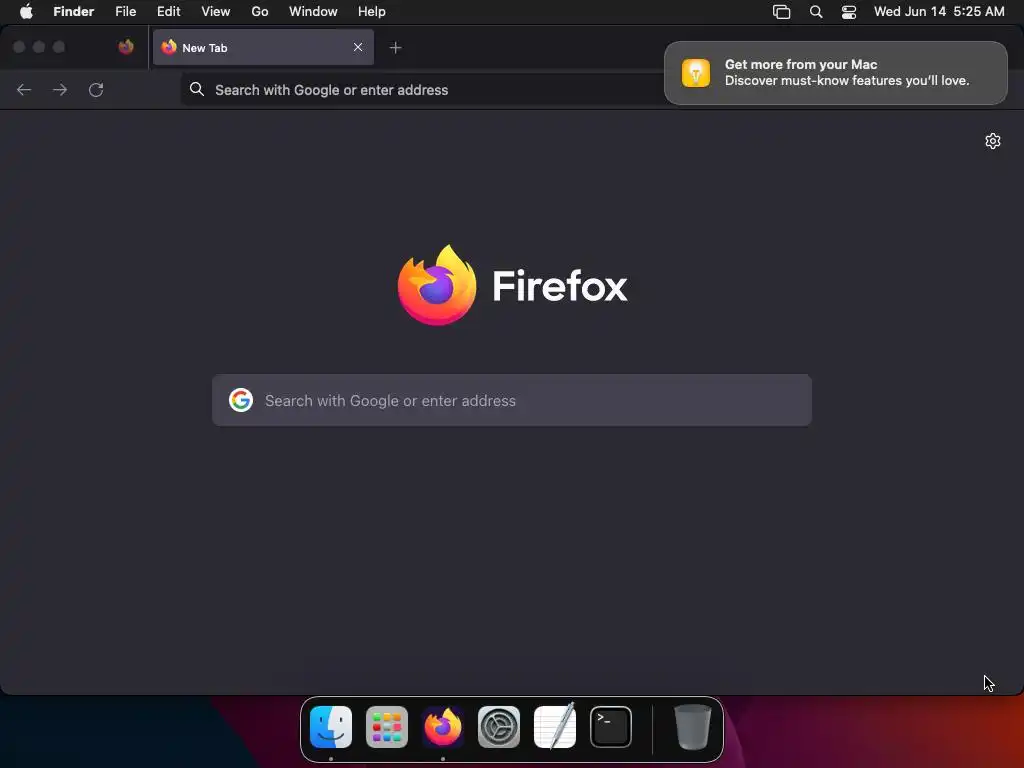Viewport: 1024px width, 768px height.
Task: Click the Tips lightbulb icon in notification
Action: pyautogui.click(x=696, y=72)
